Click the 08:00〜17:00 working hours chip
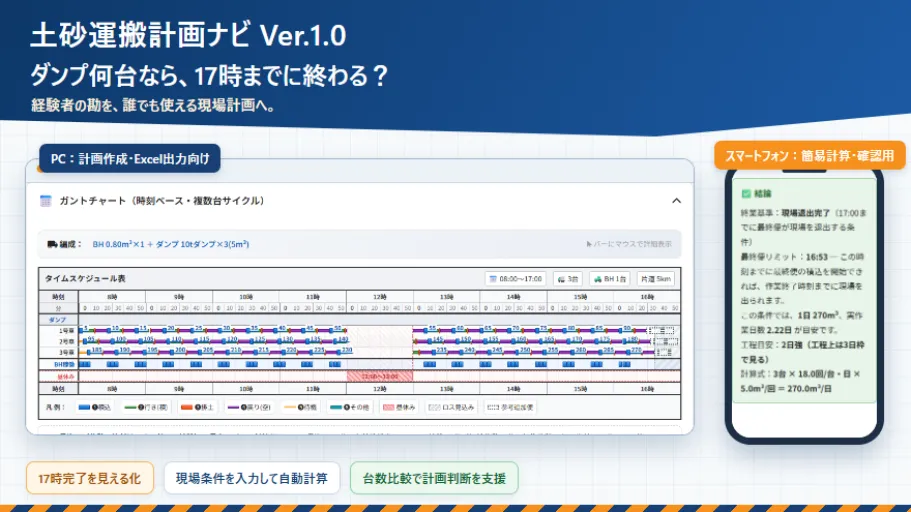Image resolution: width=911 pixels, height=512 pixels. tap(516, 279)
